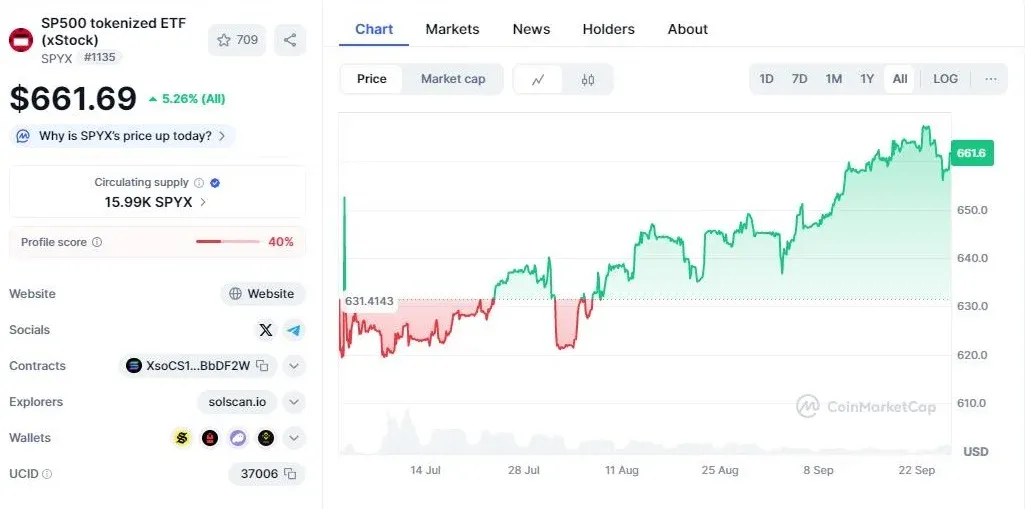Select the Market cap toggle
The width and height of the screenshot is (1025, 509).
pos(453,79)
